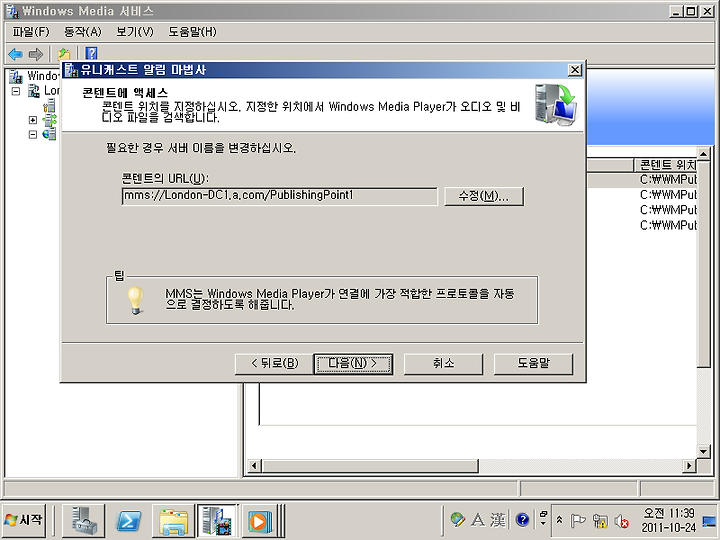720x540 pixels.
Task: Close the 유니캐스트 알림 마법사 dialog
Action: tap(575, 70)
